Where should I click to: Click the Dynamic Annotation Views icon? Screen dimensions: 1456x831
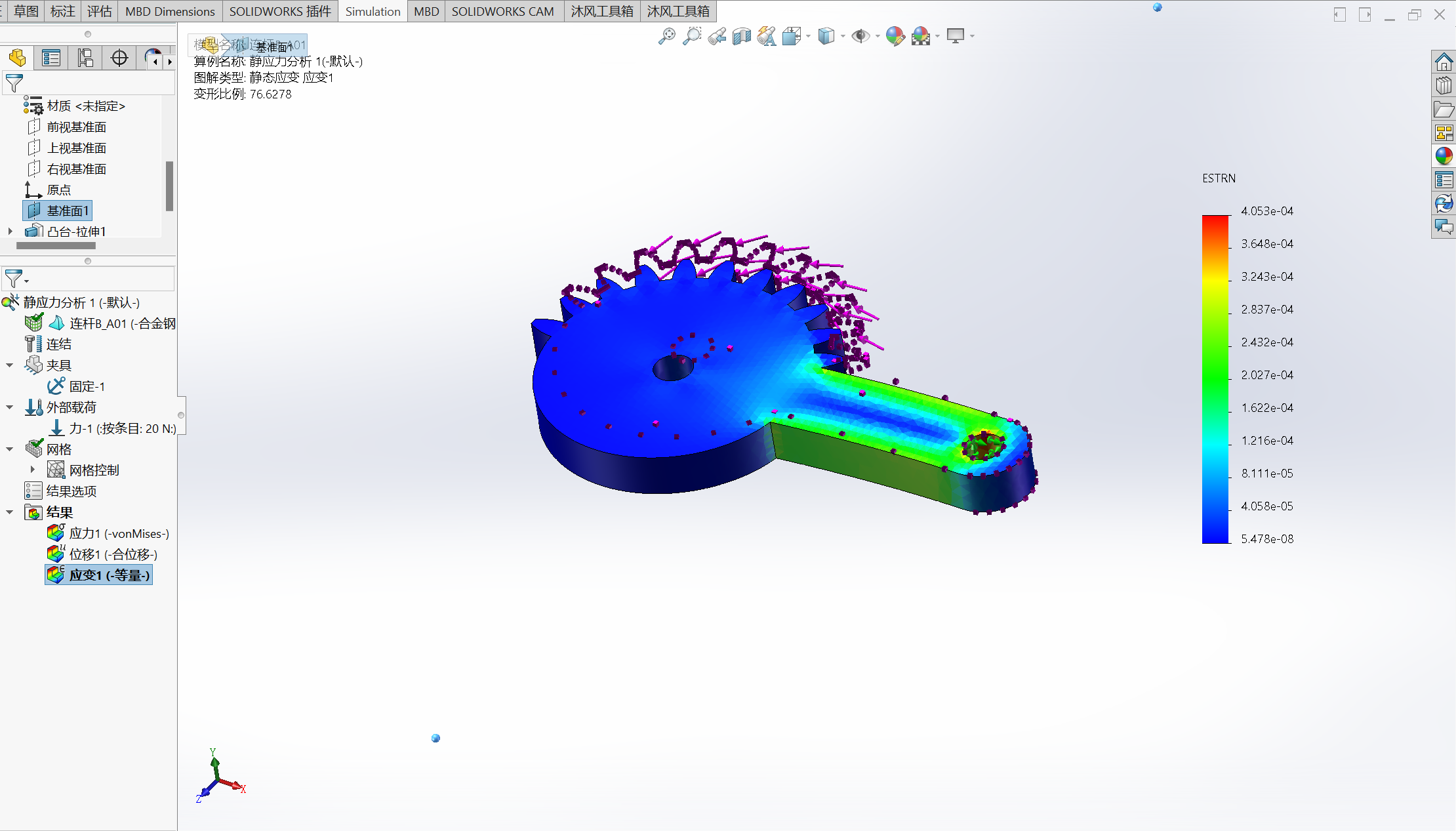767,36
